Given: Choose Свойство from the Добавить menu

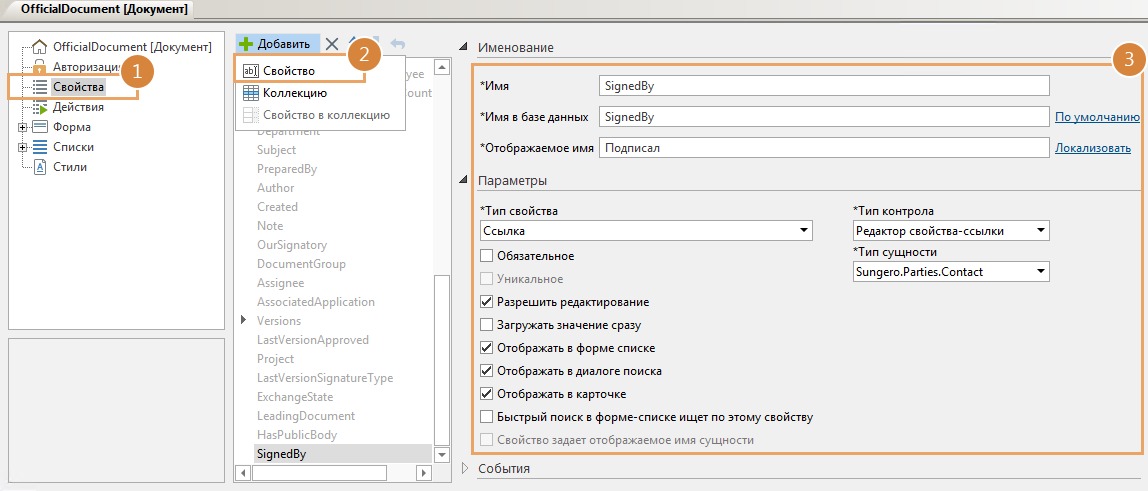Looking at the screenshot, I should 289,71.
